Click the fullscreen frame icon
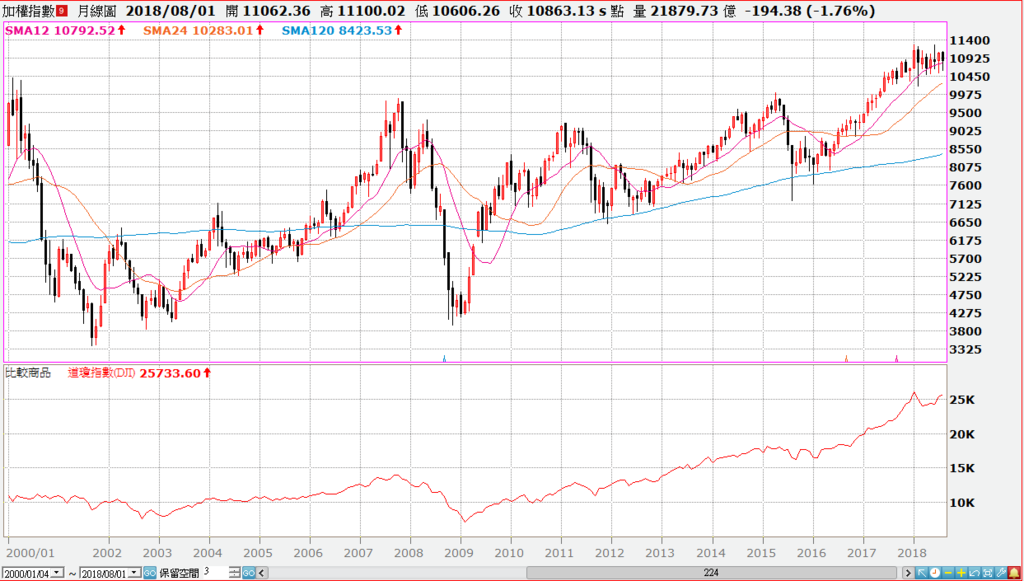The image size is (1024, 581). [987, 573]
